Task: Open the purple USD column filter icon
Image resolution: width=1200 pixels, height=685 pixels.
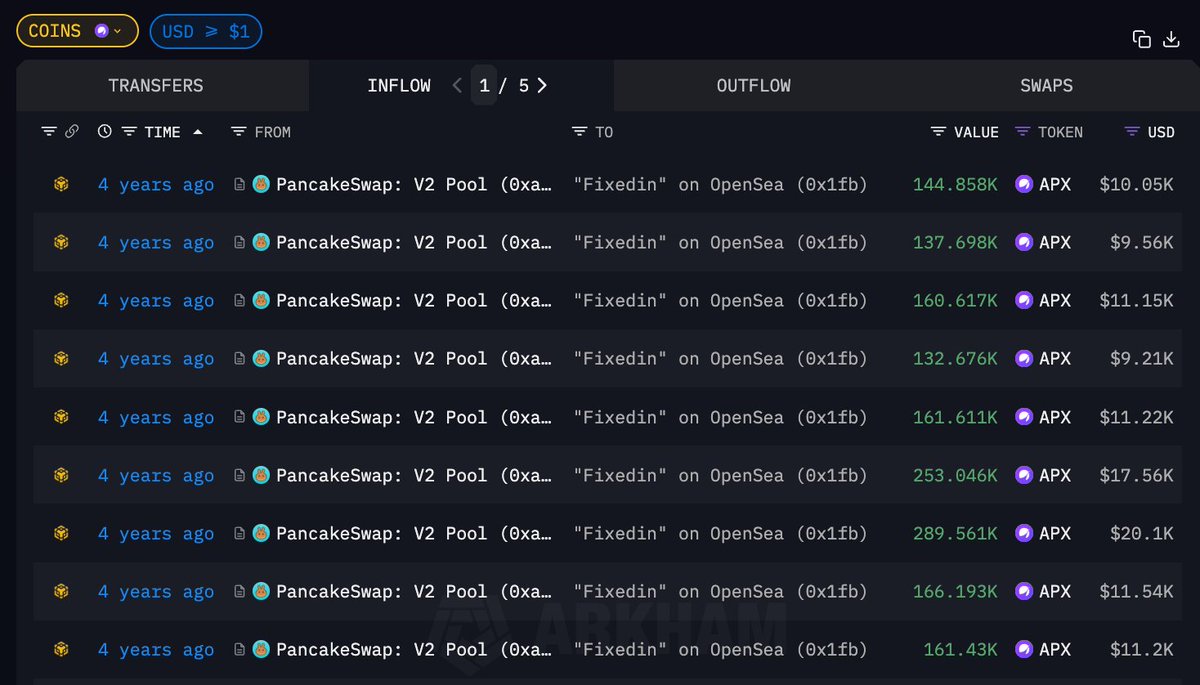Action: (x=1132, y=132)
